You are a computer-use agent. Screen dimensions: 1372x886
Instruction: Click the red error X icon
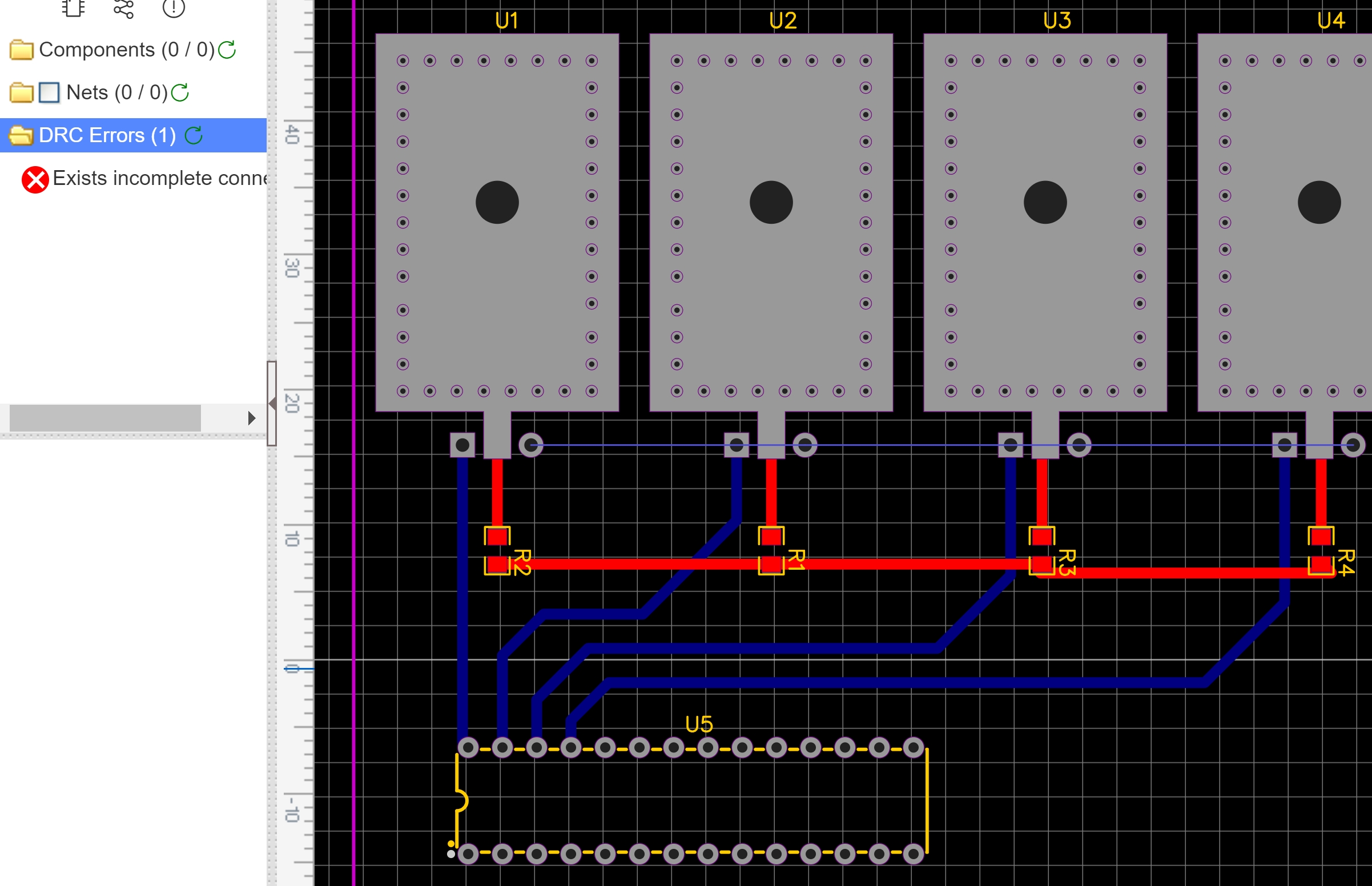[x=35, y=180]
